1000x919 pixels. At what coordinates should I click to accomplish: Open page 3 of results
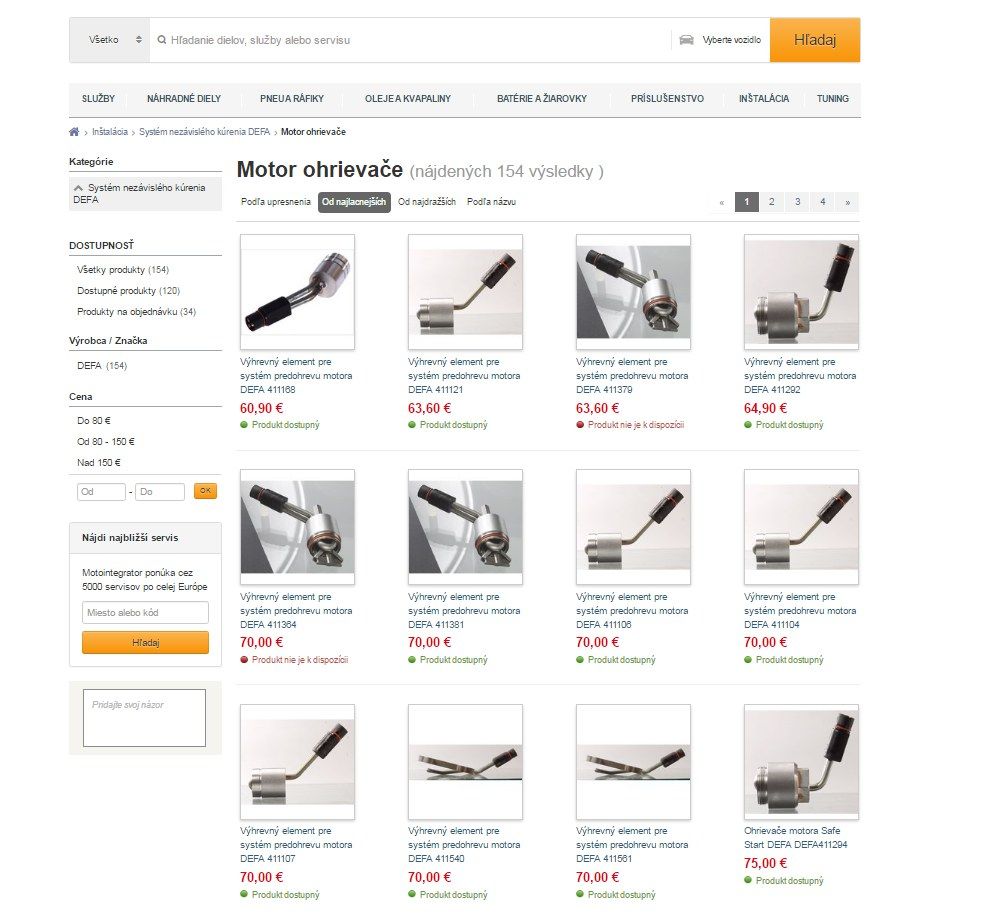tap(797, 202)
